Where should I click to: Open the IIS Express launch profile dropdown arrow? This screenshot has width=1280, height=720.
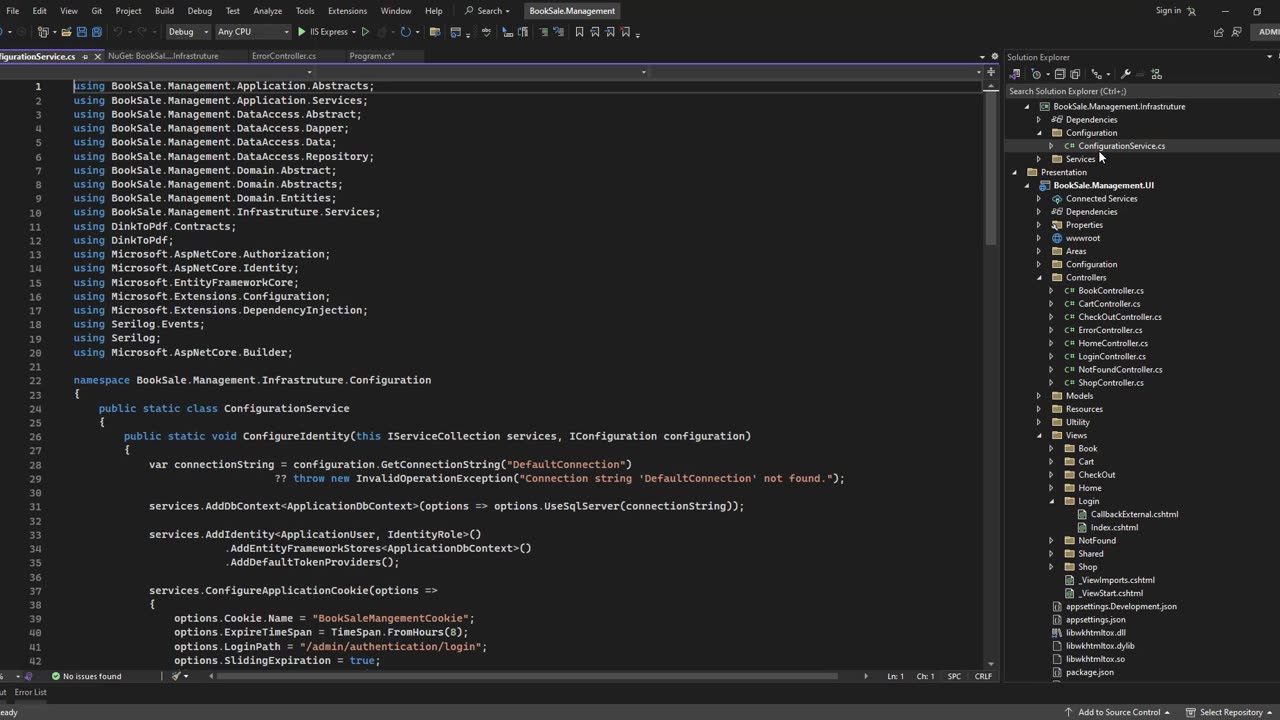tap(354, 32)
